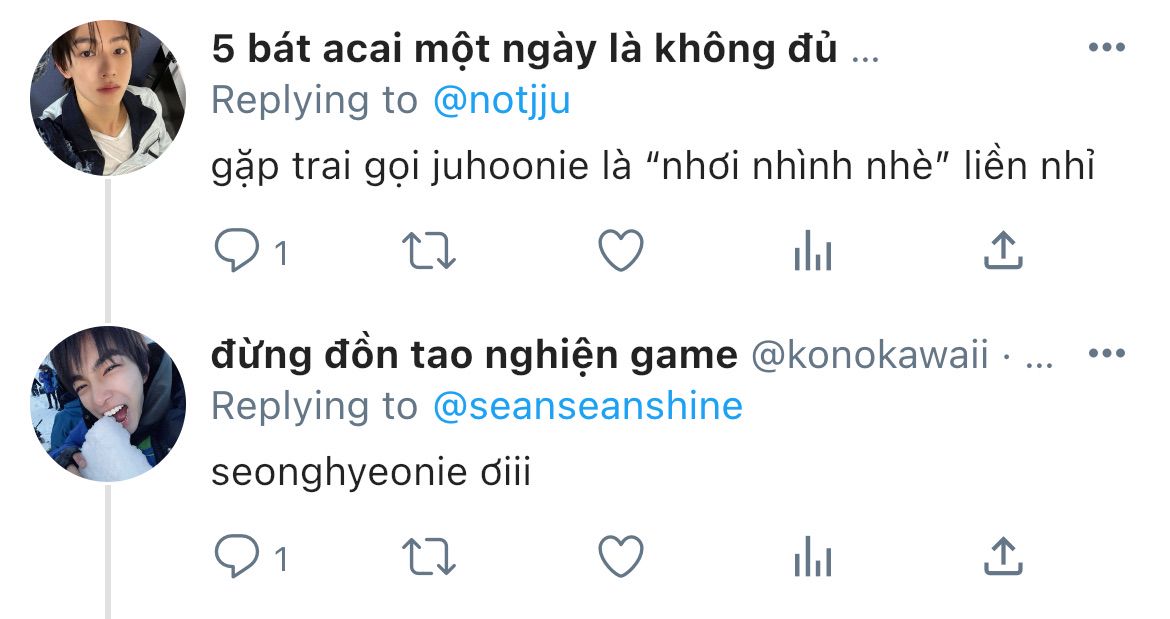Open more options for konokawaii's tweet
1170x619 pixels.
(x=1107, y=354)
